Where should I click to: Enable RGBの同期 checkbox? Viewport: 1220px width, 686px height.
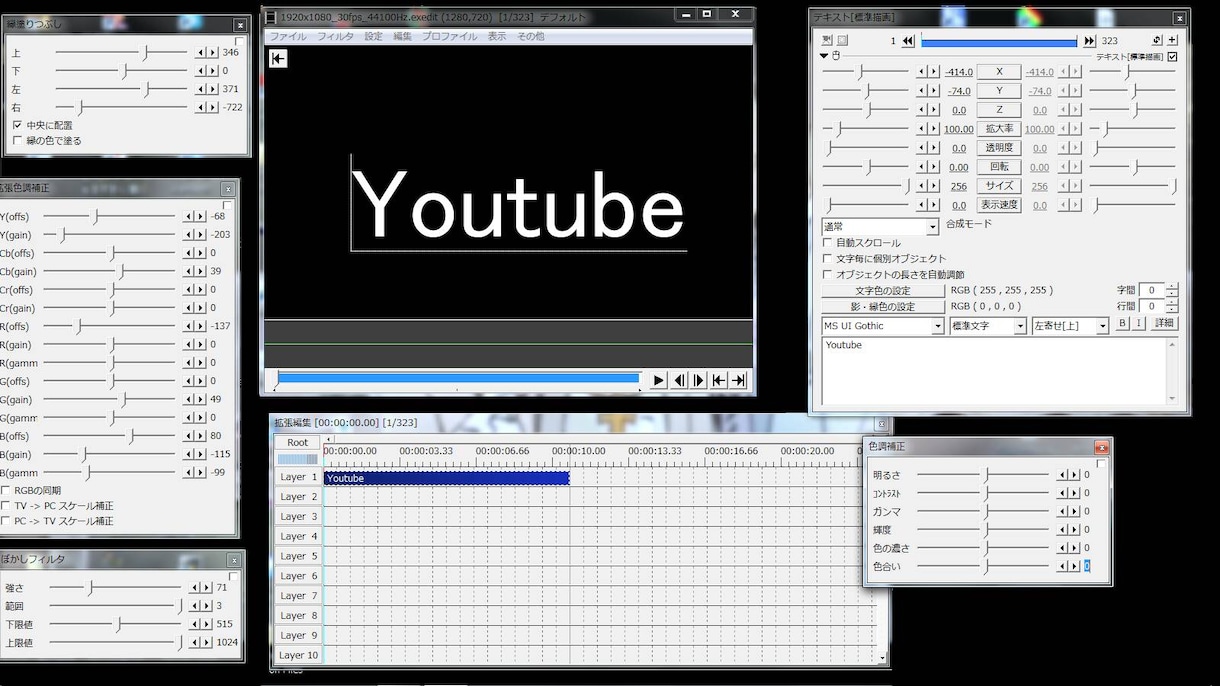tap(6, 491)
